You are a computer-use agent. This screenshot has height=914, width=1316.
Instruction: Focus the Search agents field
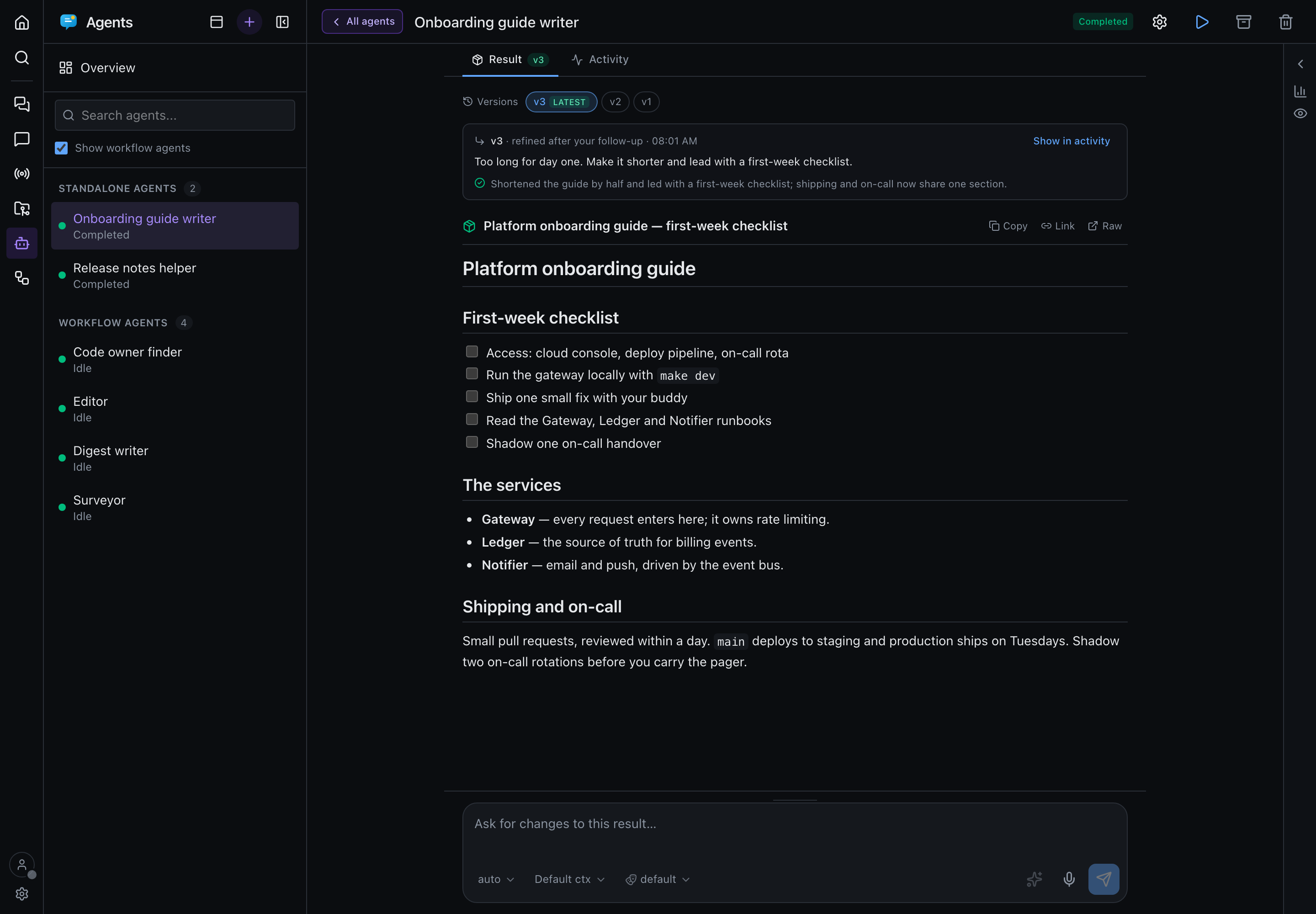coord(175,115)
